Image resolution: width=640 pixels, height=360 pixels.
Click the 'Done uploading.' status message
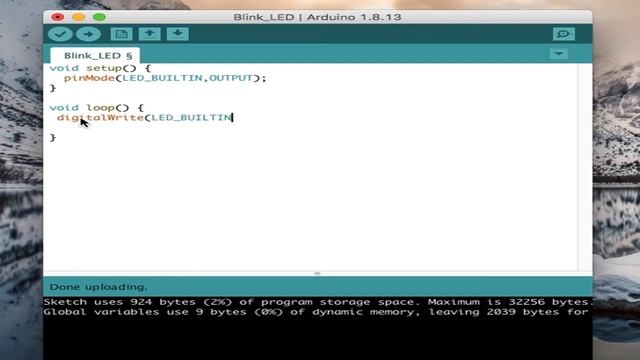(x=98, y=287)
